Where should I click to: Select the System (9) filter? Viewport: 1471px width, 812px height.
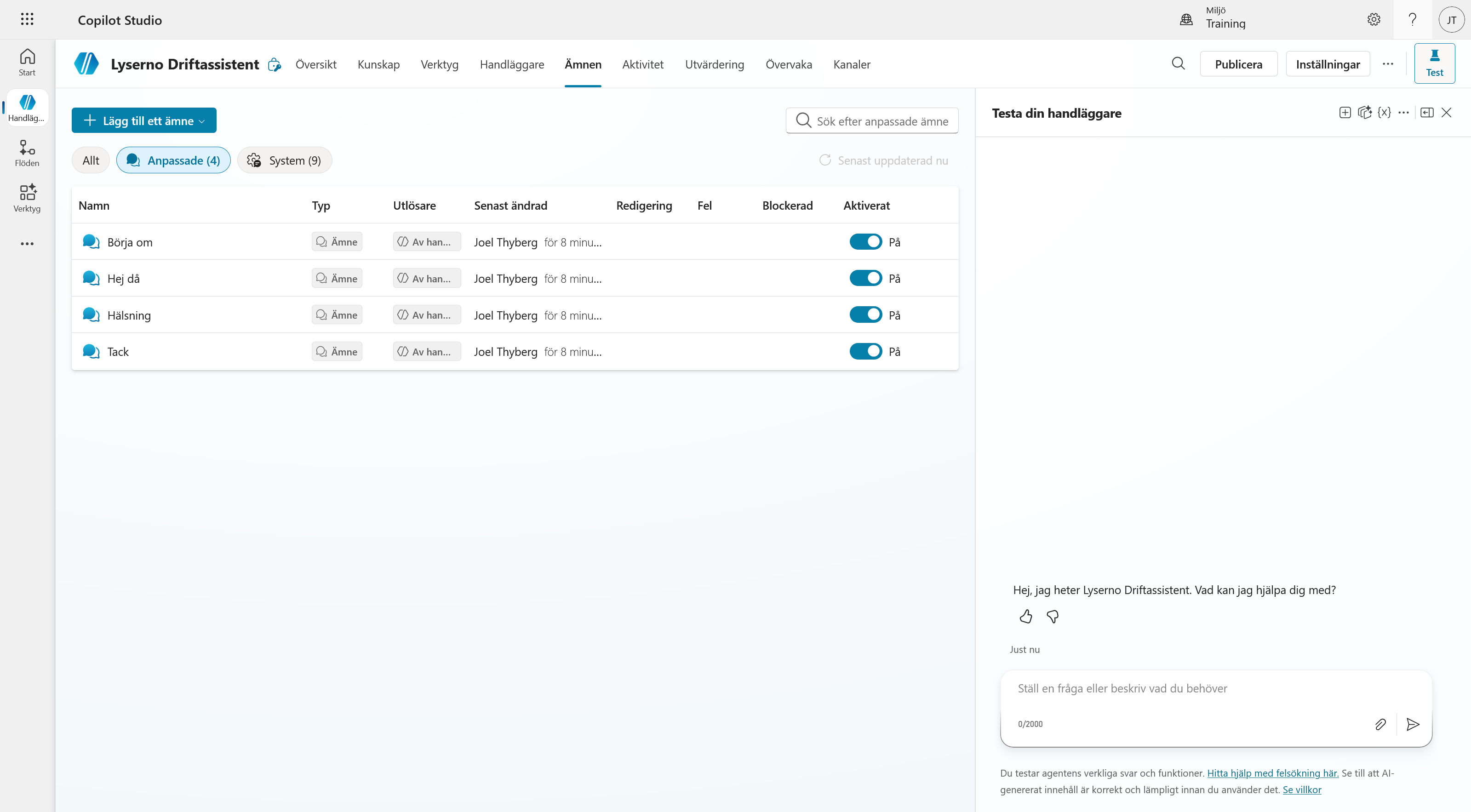(x=284, y=160)
